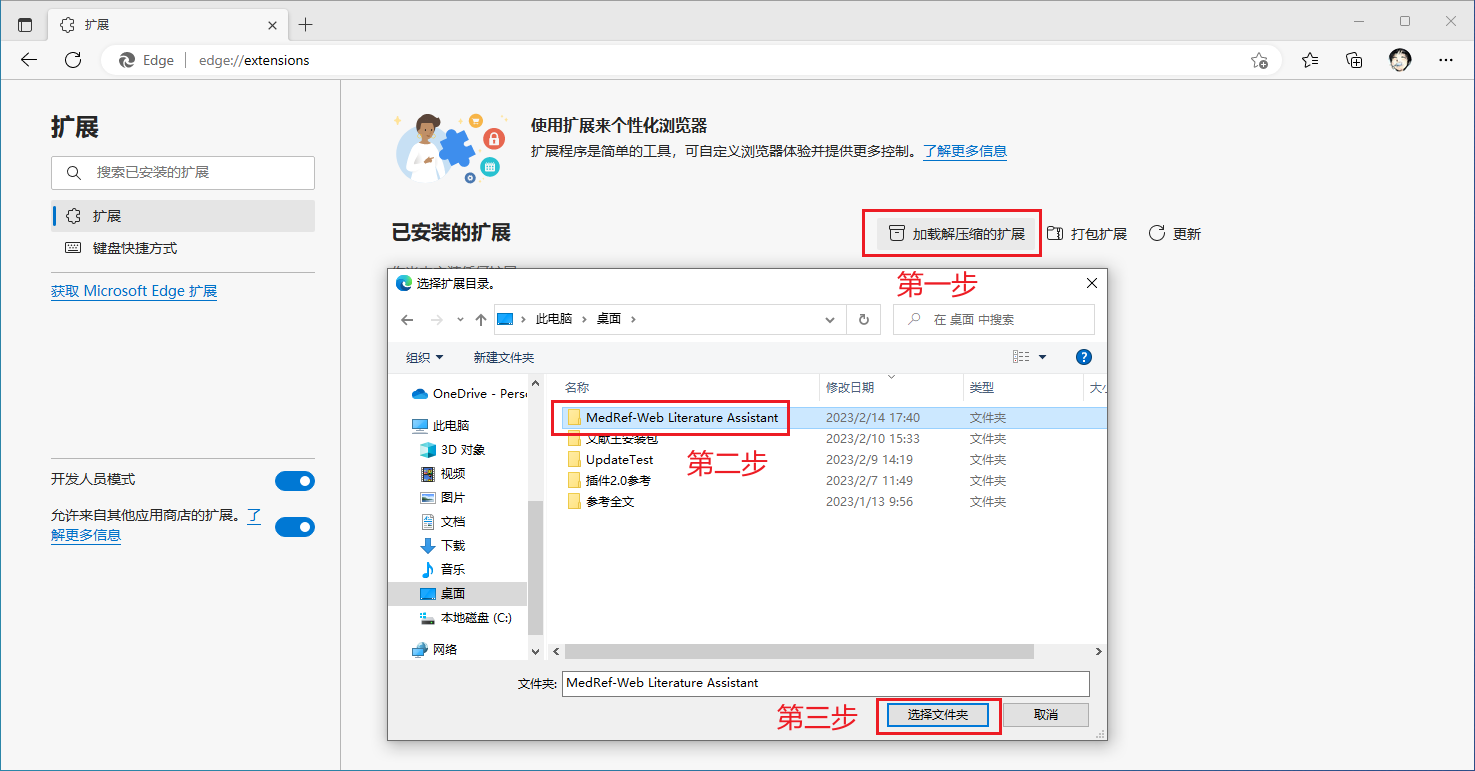Open Edge settings and more menu

point(1445,60)
